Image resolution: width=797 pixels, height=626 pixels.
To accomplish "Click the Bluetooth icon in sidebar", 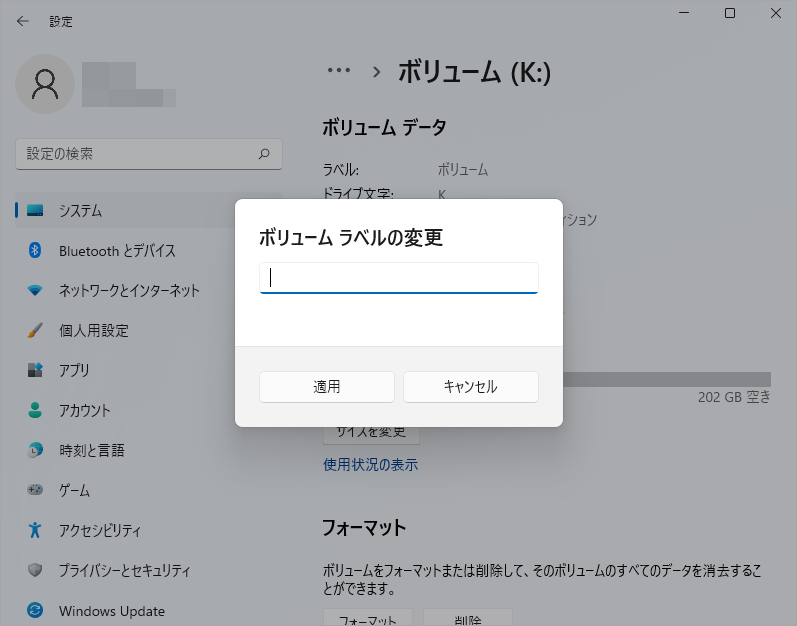I will 35,250.
